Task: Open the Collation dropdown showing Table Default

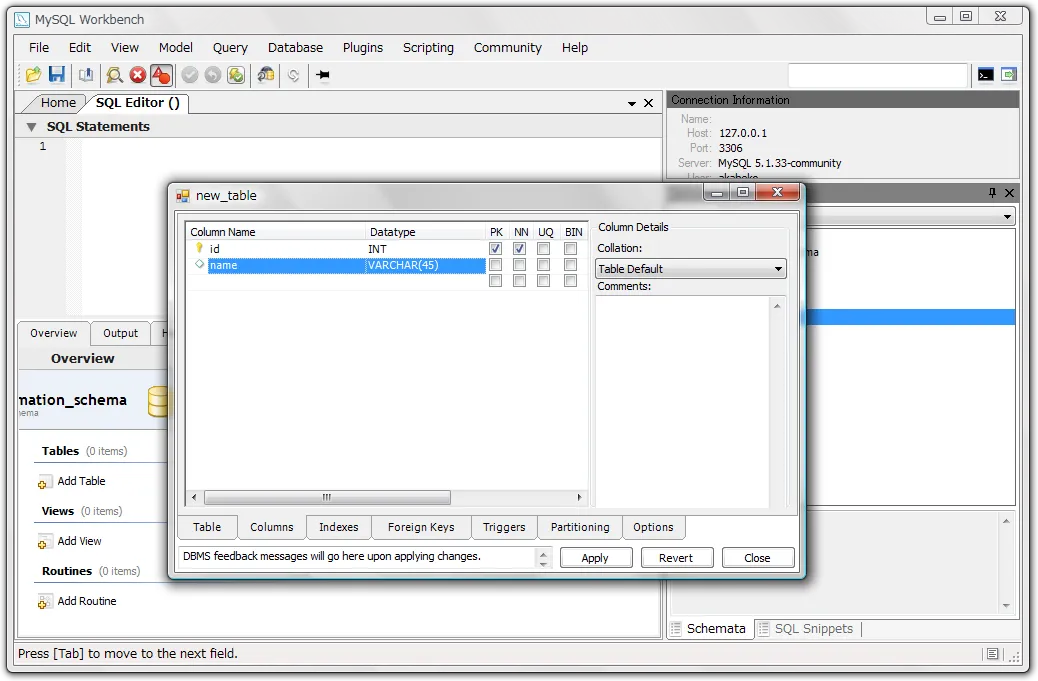Action: [690, 269]
